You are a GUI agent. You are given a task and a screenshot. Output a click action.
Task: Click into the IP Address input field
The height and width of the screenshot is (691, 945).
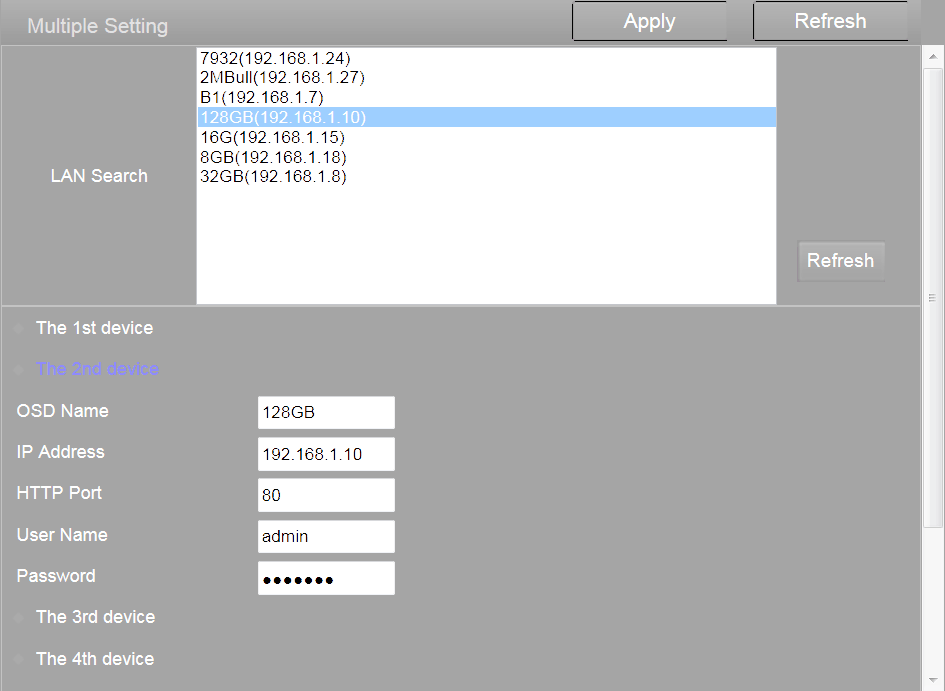pos(326,454)
